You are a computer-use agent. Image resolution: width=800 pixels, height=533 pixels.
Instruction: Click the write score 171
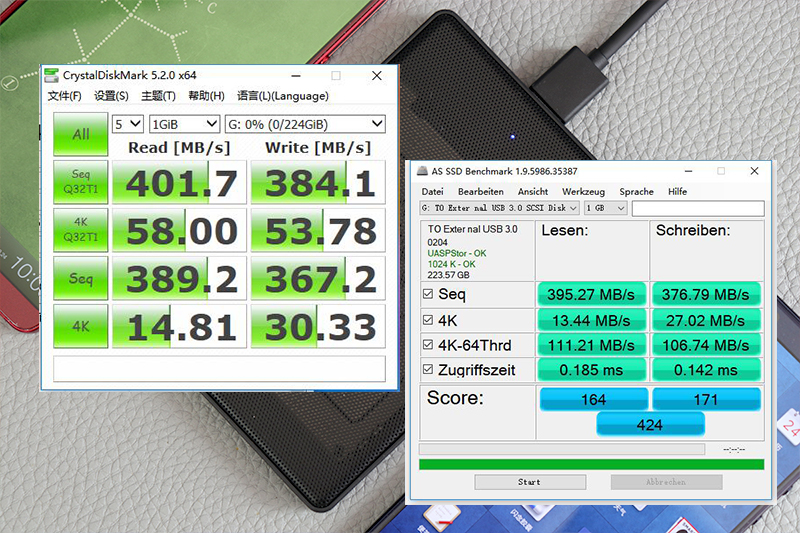tap(706, 399)
